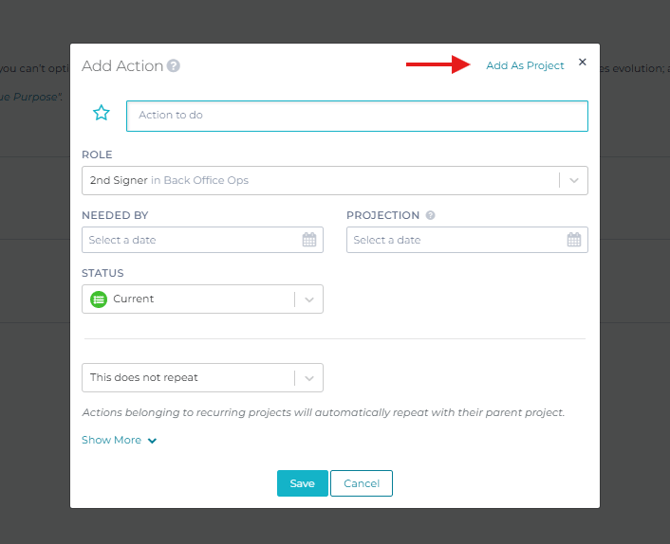Viewport: 670px width, 544px height.
Task: Click the green Current status icon
Action: pos(99,299)
